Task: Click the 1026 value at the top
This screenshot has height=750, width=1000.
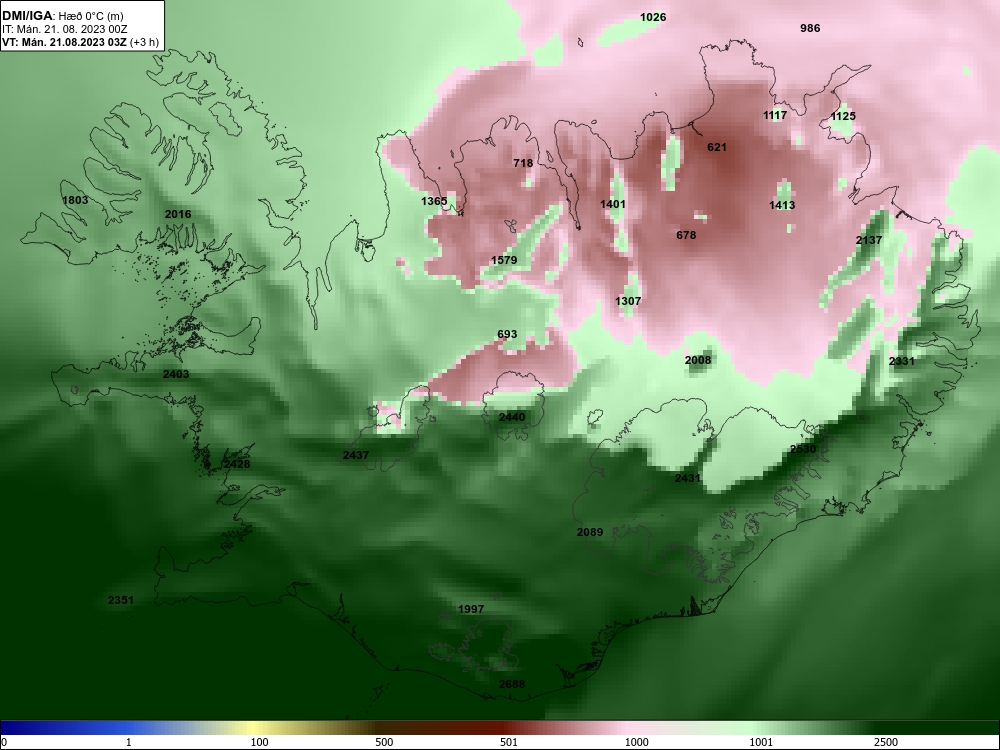Action: 653,17
